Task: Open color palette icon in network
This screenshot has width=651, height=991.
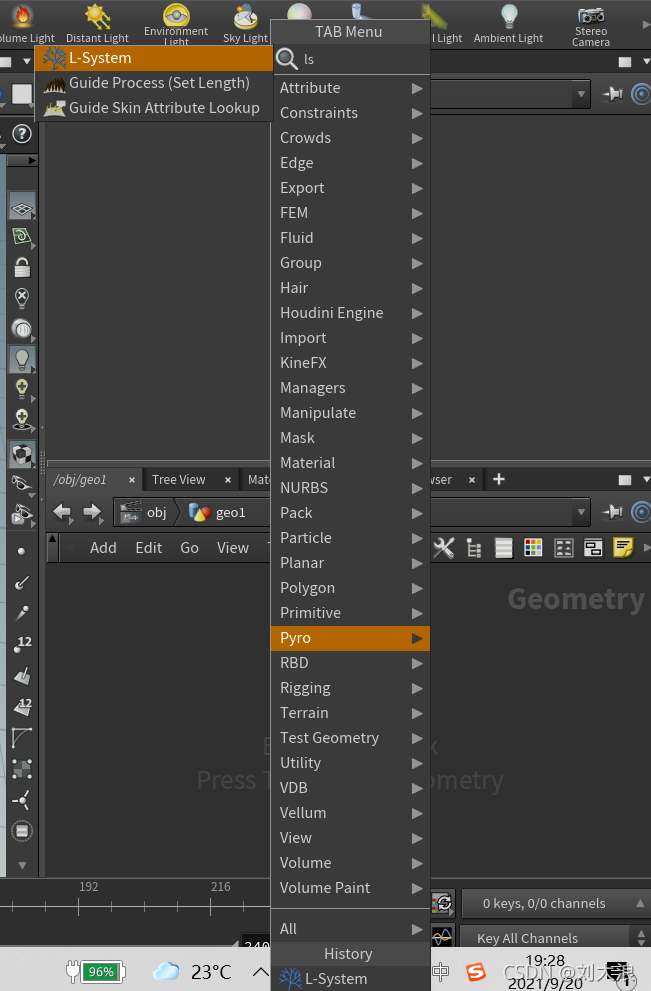Action: pyautogui.click(x=533, y=548)
